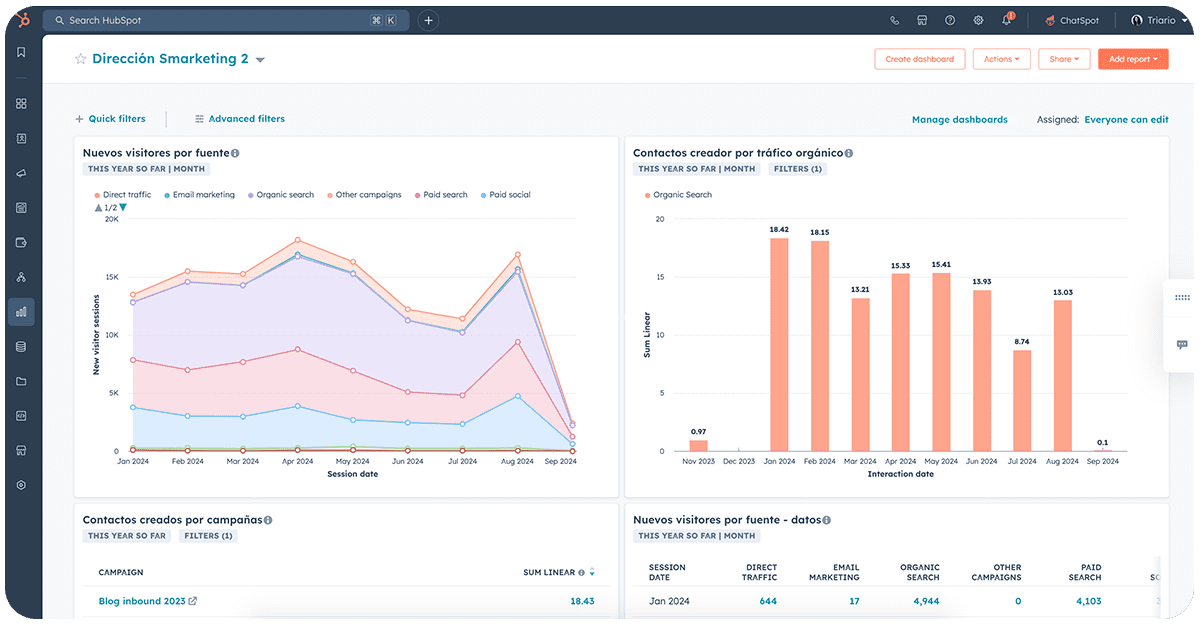Open the chat bubble icon on the right edge

[1182, 345]
